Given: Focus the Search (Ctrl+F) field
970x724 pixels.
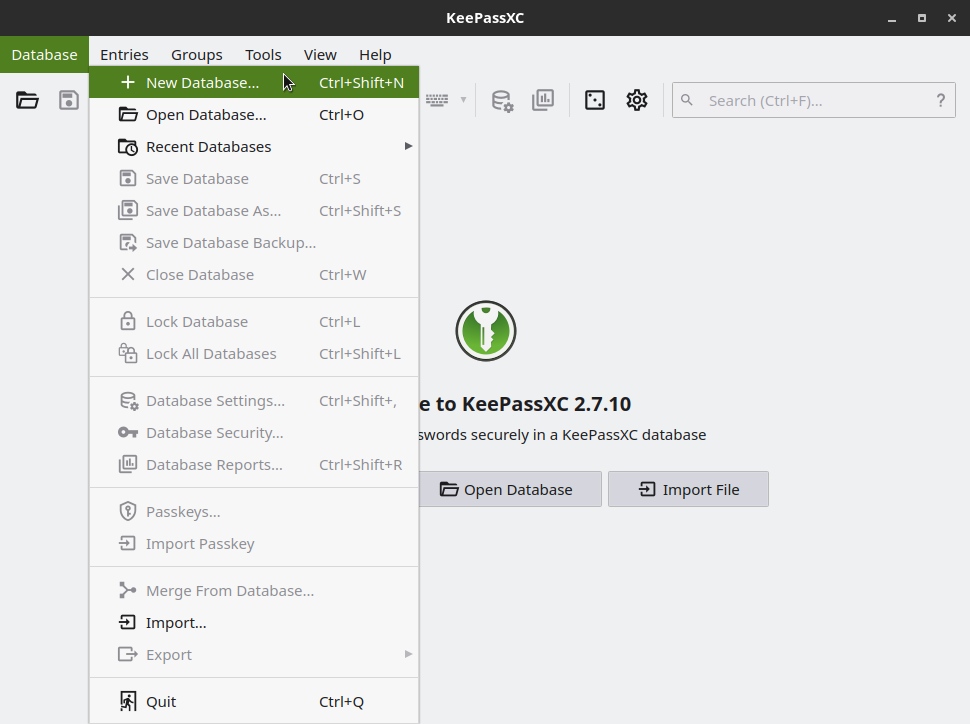Looking at the screenshot, I should point(813,100).
